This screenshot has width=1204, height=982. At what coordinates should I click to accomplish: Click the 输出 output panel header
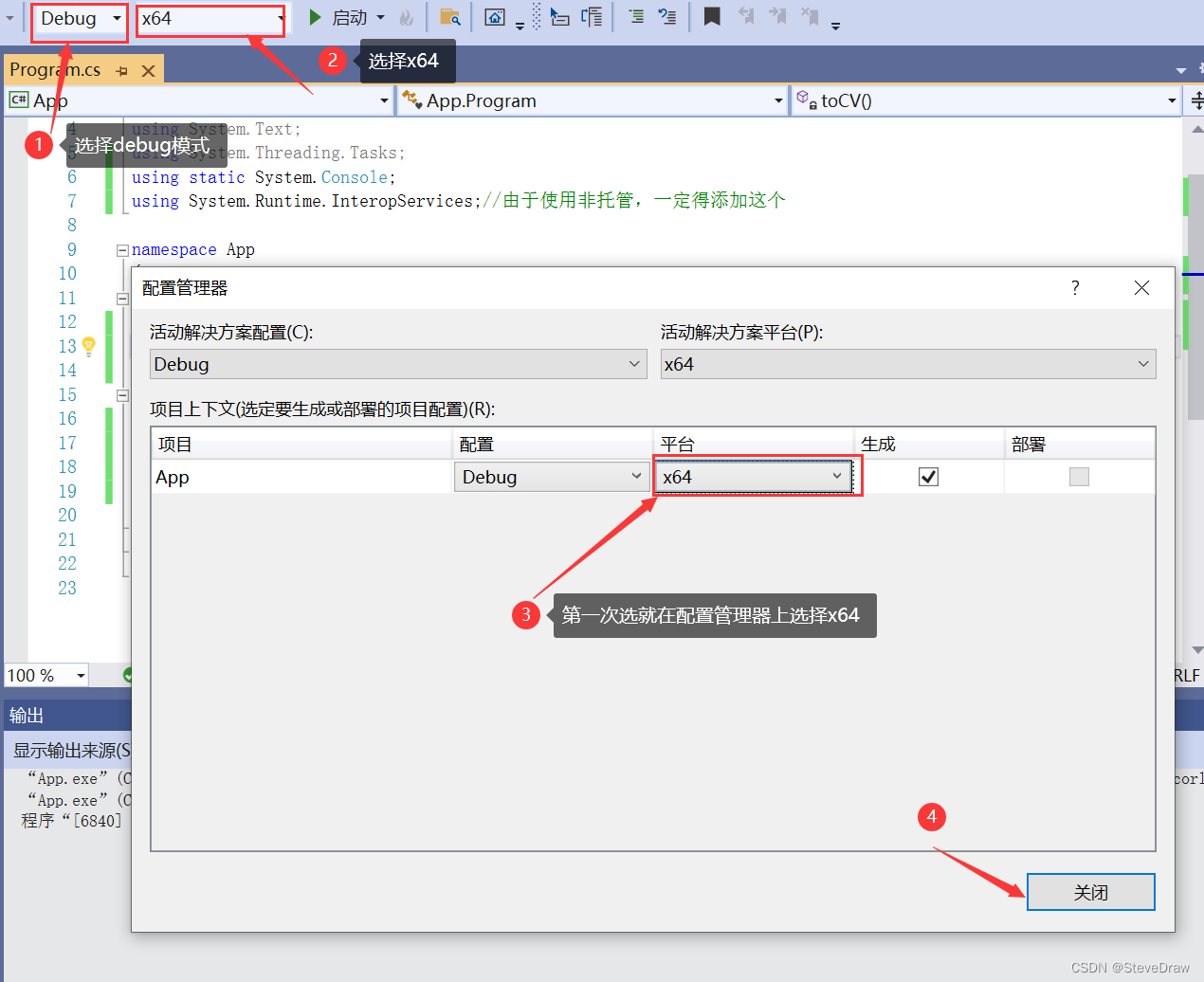(25, 714)
